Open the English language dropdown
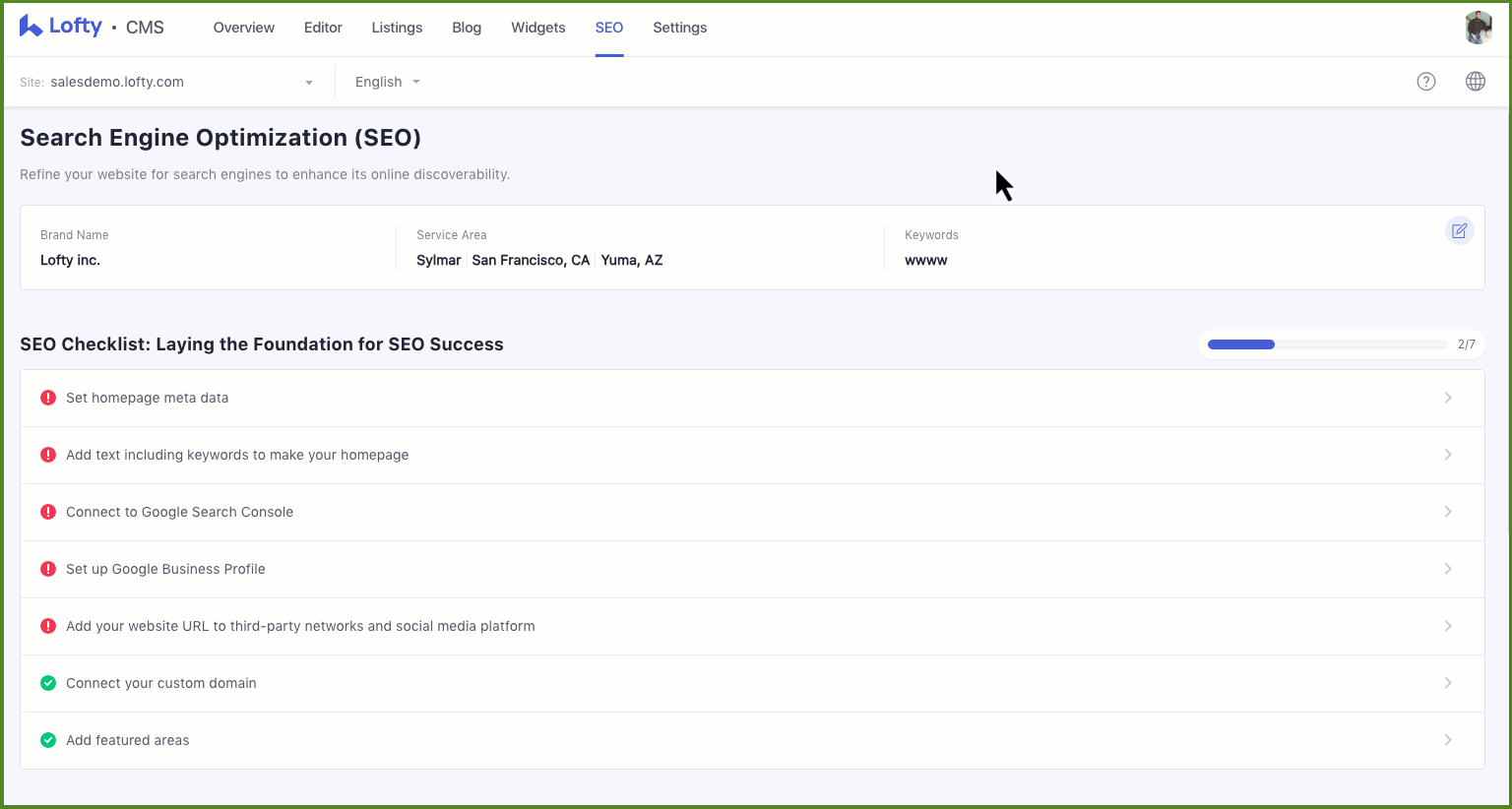This screenshot has width=1512, height=809. (x=388, y=82)
